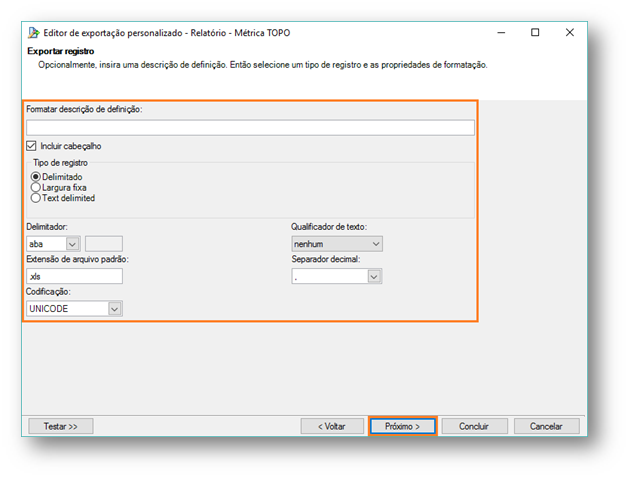The width and height of the screenshot is (630, 479).
Task: Go back with the < Voltar button
Action: [x=332, y=426]
